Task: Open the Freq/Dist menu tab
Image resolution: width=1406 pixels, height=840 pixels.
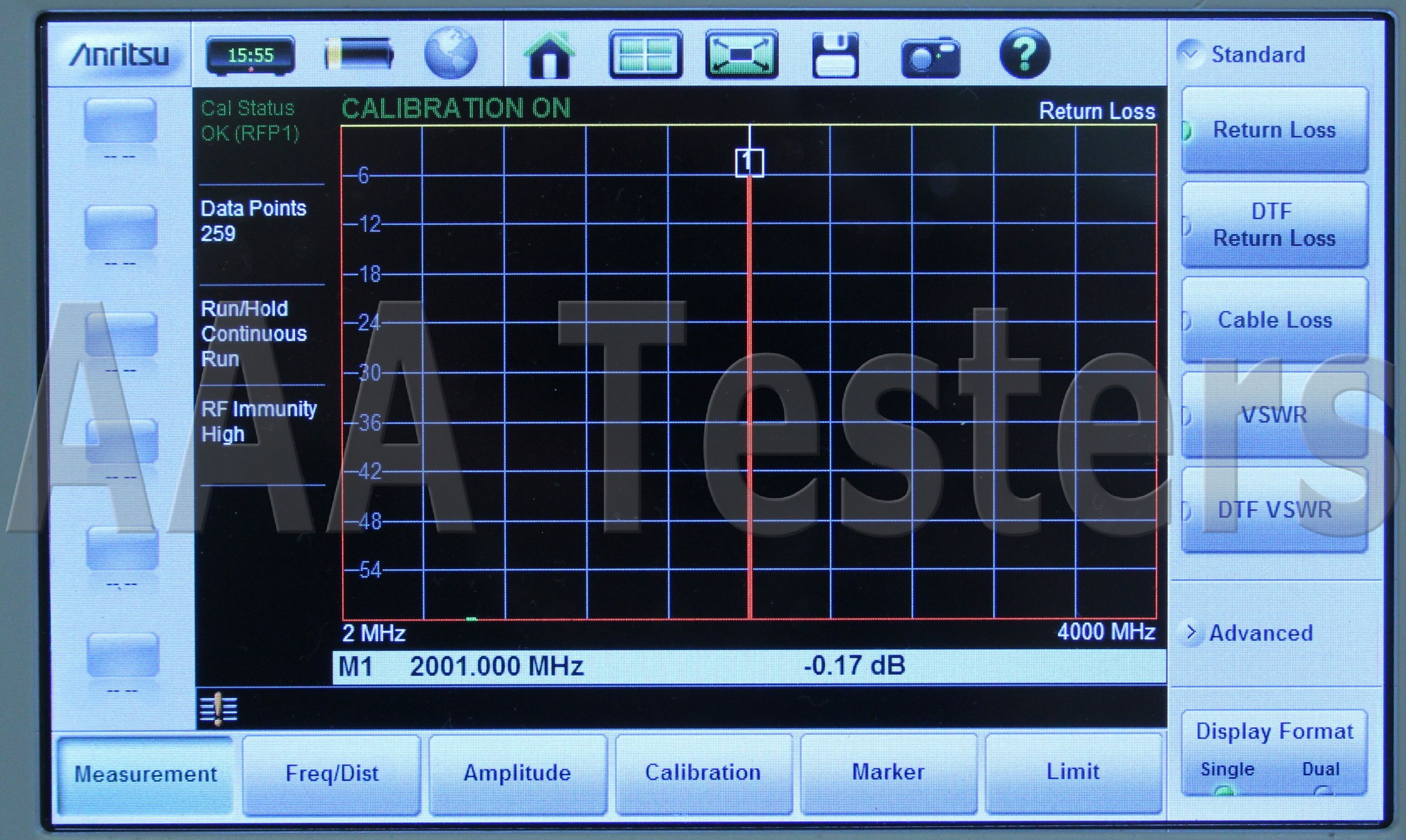Action: 331,773
